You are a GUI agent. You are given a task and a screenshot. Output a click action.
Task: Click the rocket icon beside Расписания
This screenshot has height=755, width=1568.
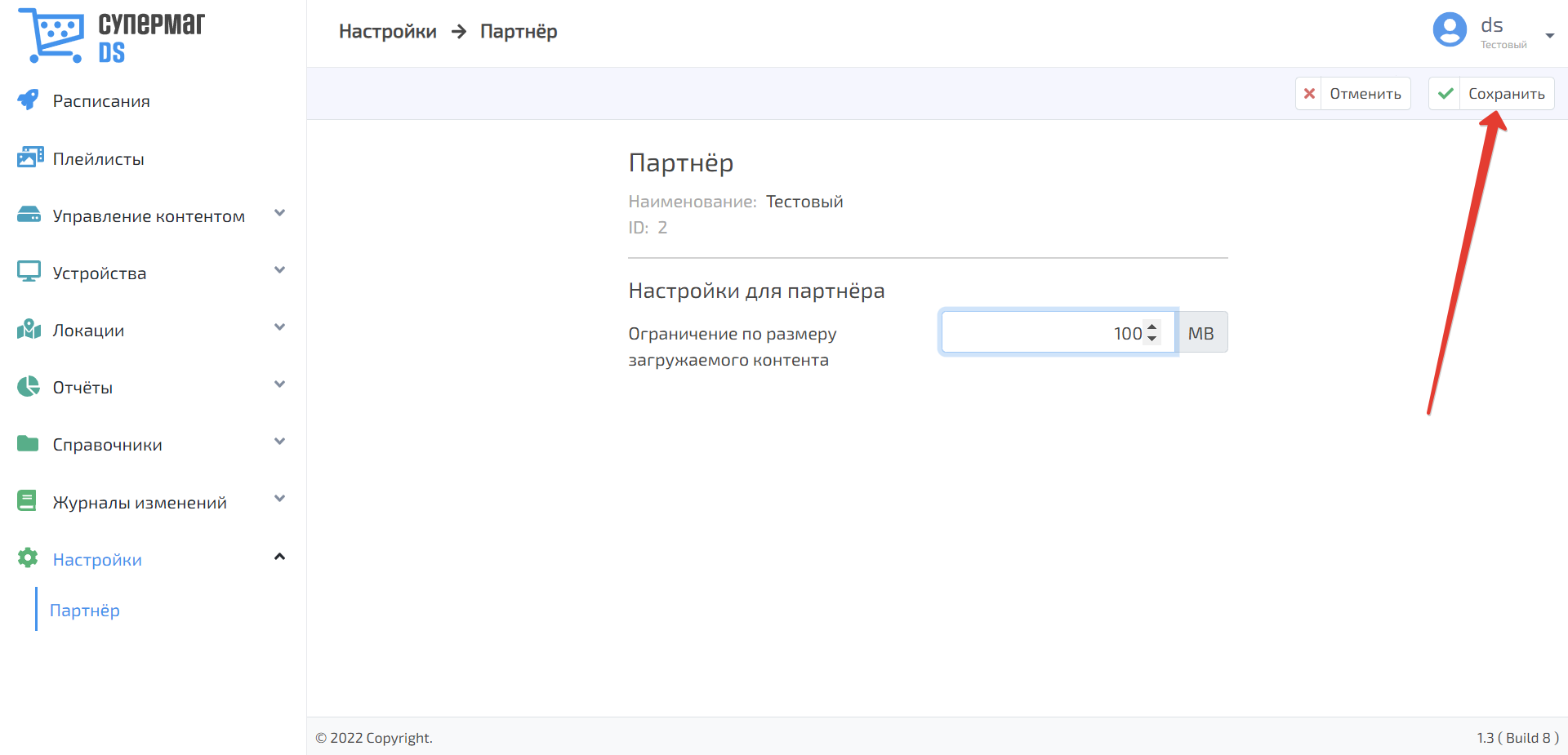point(28,100)
